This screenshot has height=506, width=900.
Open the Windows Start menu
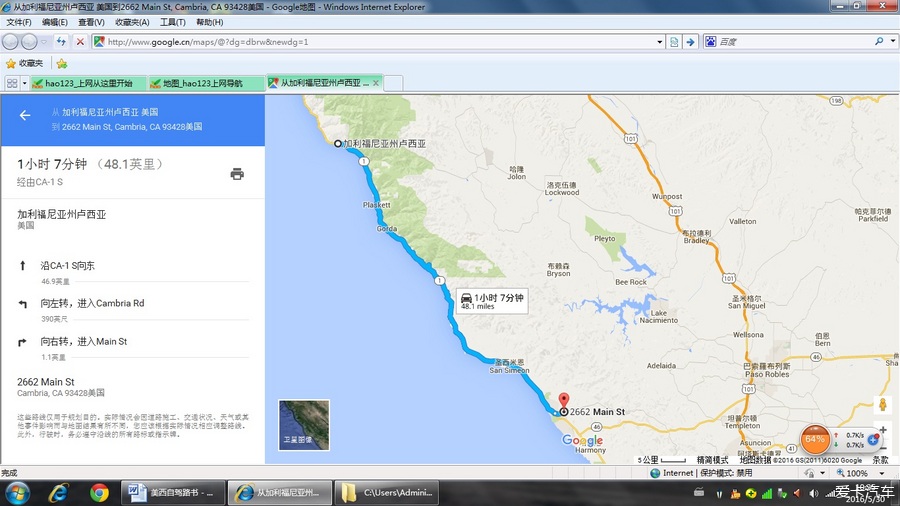pos(17,493)
